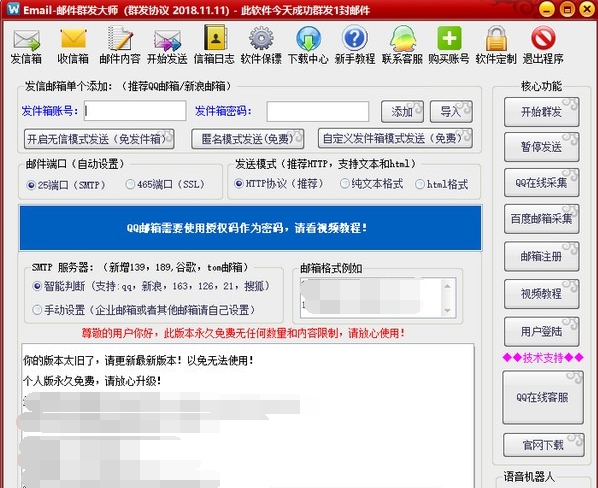This screenshot has width=598, height=488.
Task: Open the 信箱日志 log icon
Action: pyautogui.click(x=214, y=45)
